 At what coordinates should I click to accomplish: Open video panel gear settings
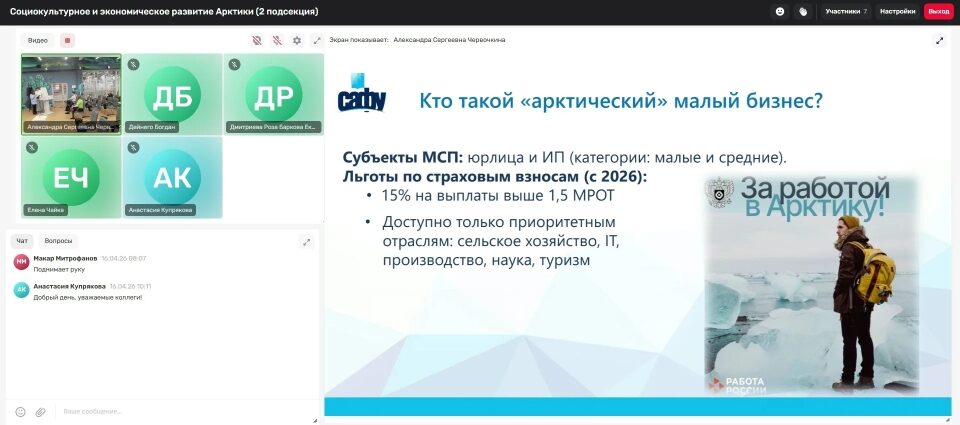[296, 40]
